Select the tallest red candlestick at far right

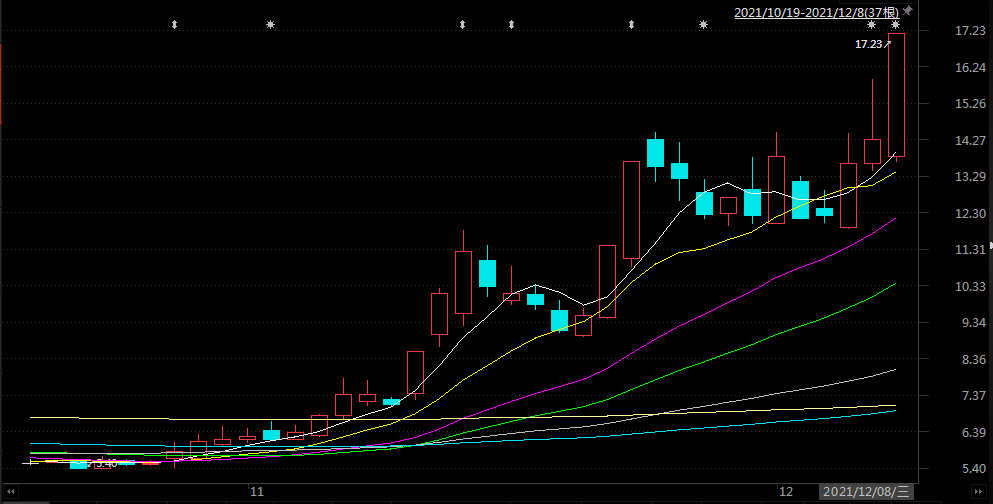pos(896,95)
